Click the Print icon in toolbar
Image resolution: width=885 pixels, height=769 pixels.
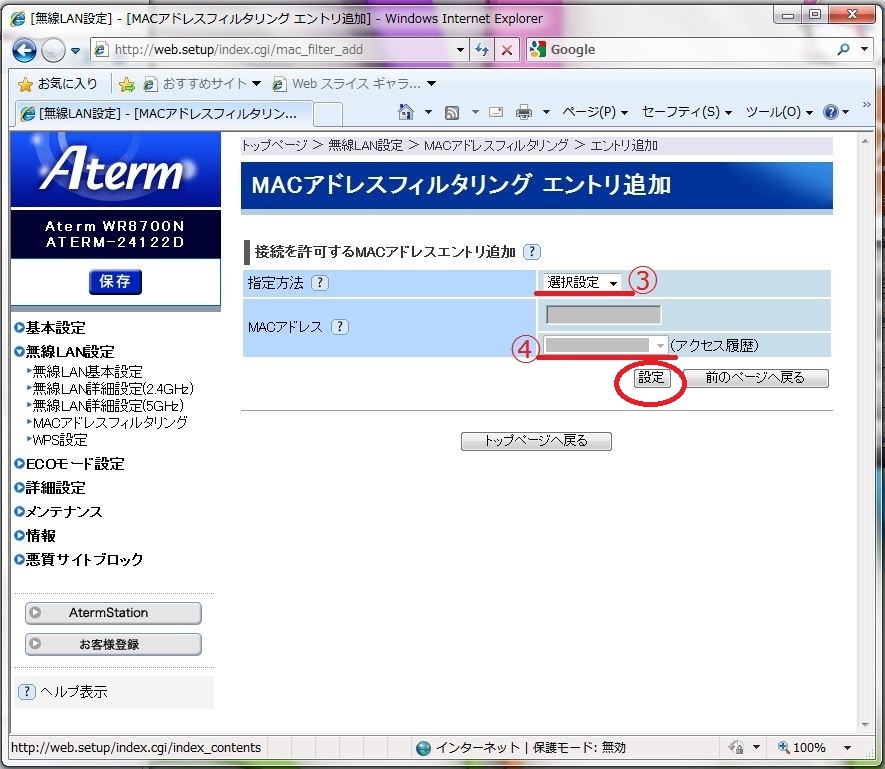pyautogui.click(x=523, y=112)
